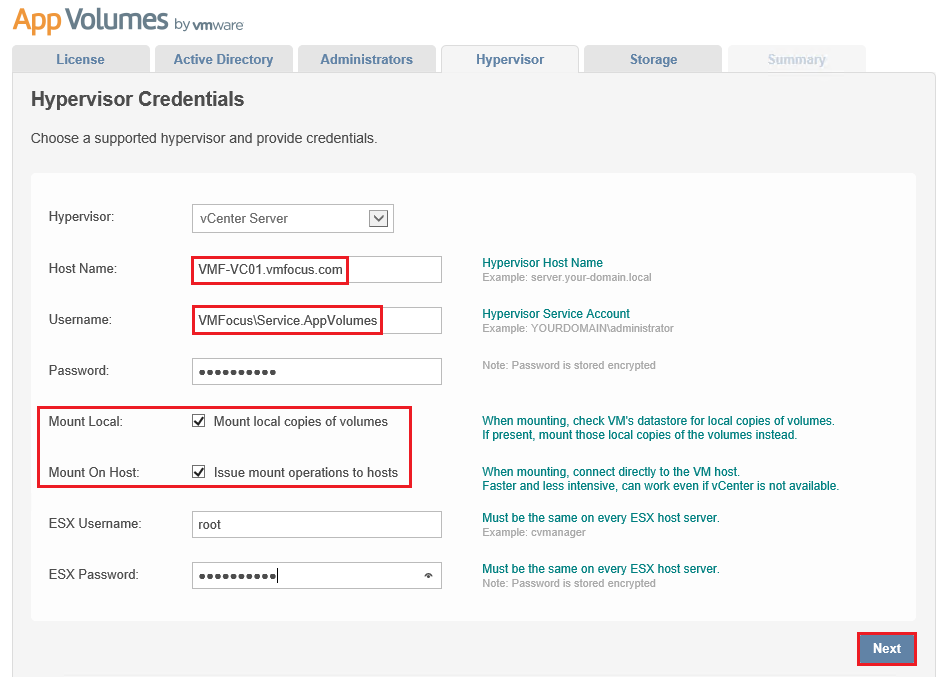Open the Active Directory tab
The width and height of the screenshot is (939, 677).
coord(223,59)
